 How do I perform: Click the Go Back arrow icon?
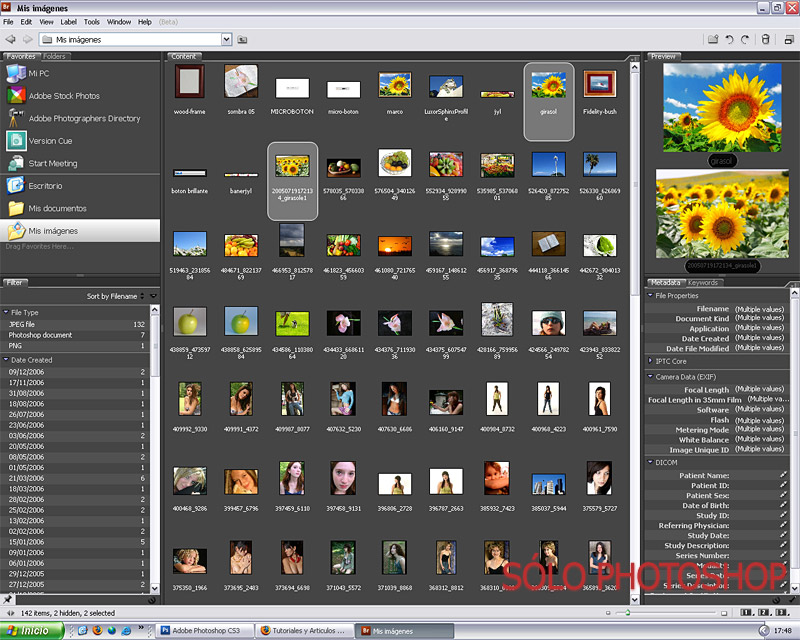pos(10,39)
